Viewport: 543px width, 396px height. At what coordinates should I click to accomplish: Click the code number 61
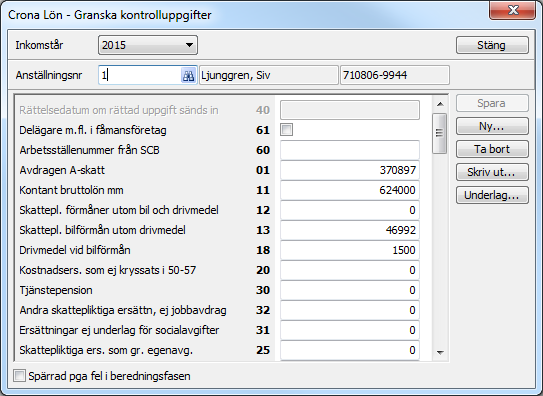pos(263,130)
